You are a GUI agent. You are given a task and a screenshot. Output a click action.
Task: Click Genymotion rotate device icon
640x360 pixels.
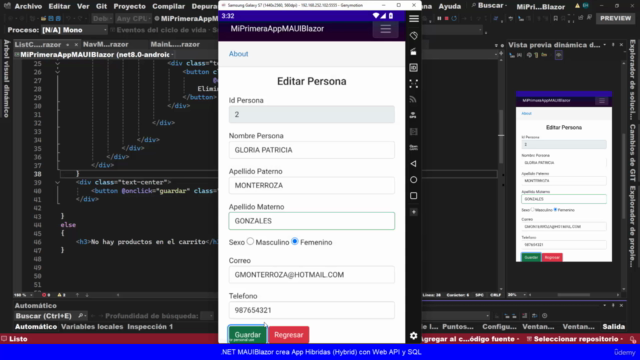click(413, 36)
